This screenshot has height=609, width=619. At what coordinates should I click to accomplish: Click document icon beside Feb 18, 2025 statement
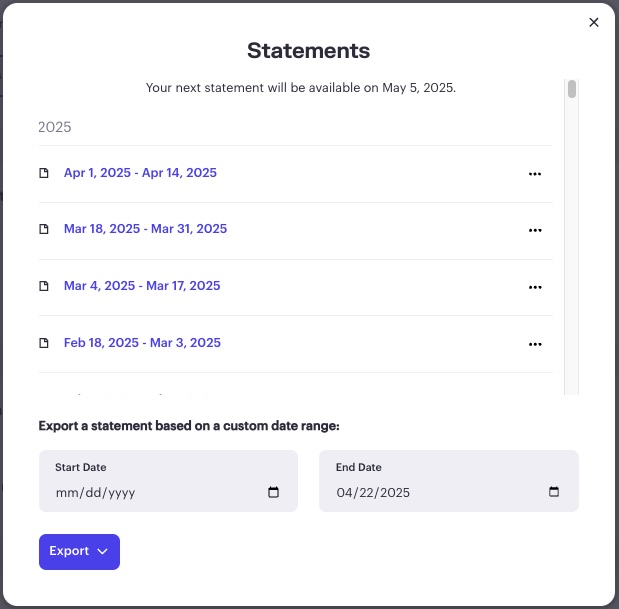click(44, 343)
